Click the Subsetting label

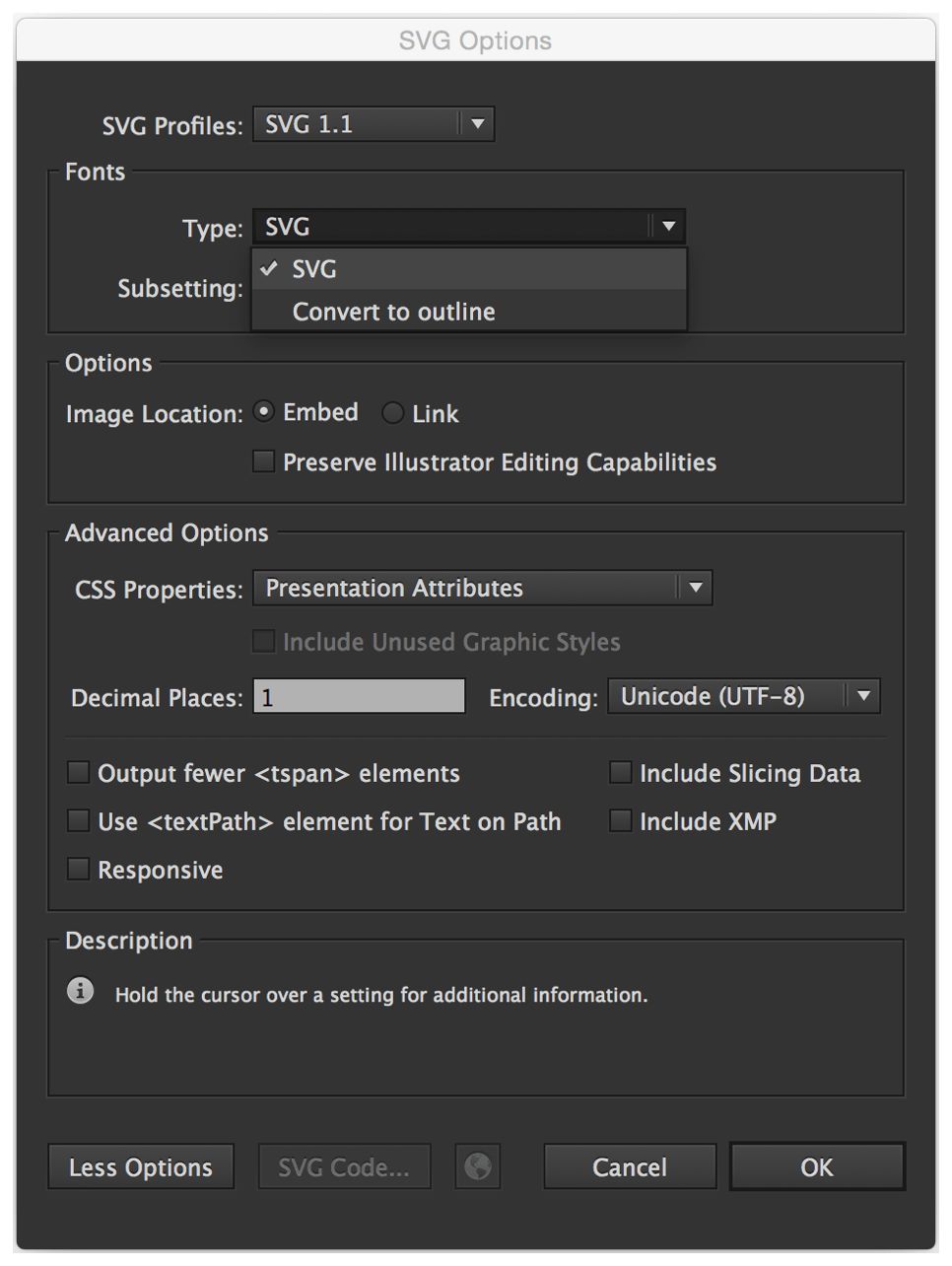click(x=180, y=289)
